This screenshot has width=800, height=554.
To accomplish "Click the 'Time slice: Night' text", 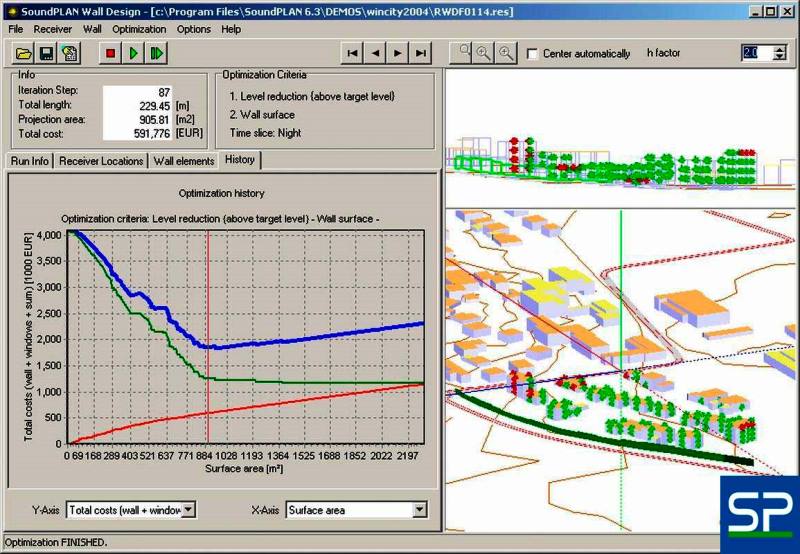I will (x=265, y=133).
